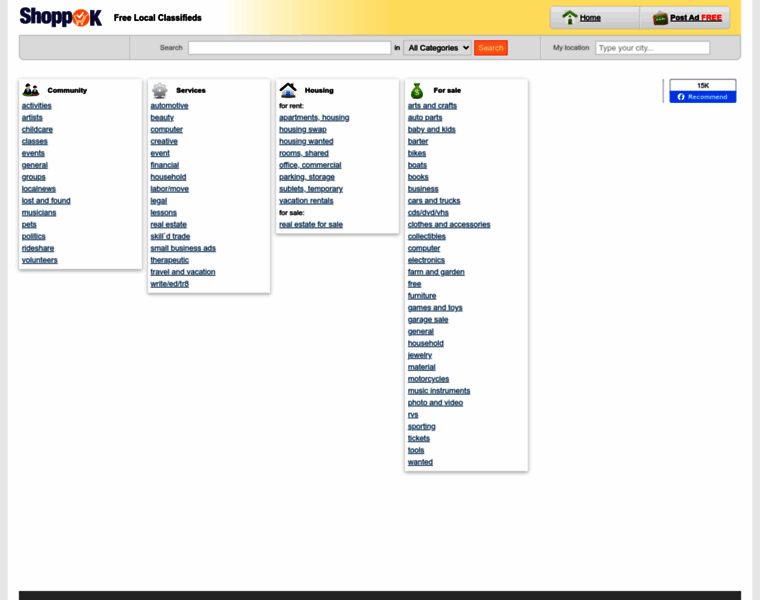
Task: Go to the Home page link
Action: (x=590, y=17)
